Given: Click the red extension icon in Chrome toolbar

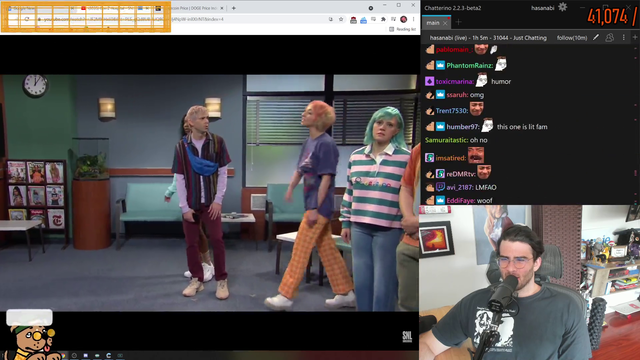Looking at the screenshot, I should click(353, 20).
